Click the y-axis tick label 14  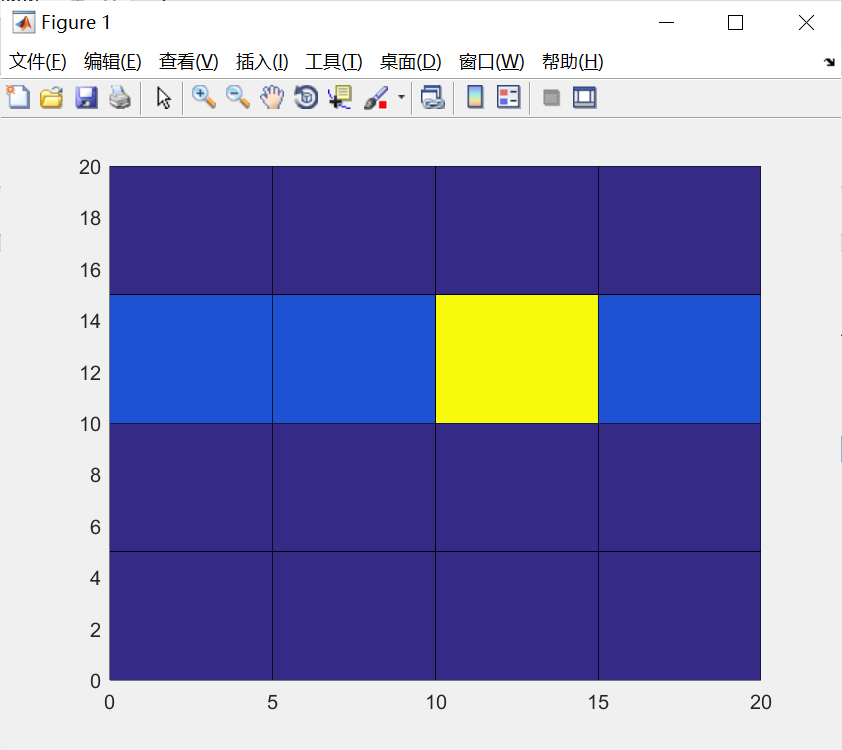click(x=90, y=321)
